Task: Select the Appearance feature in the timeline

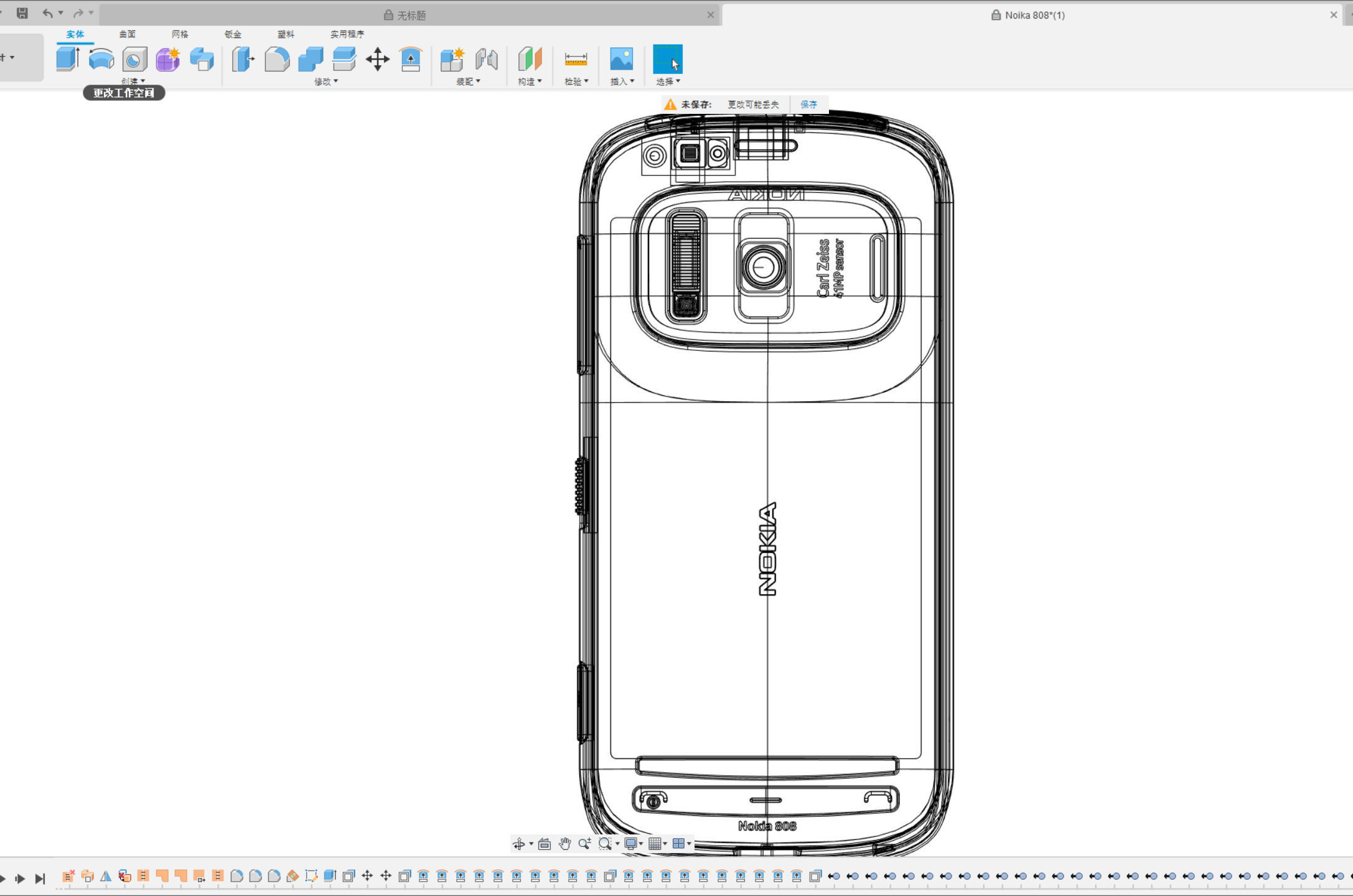Action: 293,876
